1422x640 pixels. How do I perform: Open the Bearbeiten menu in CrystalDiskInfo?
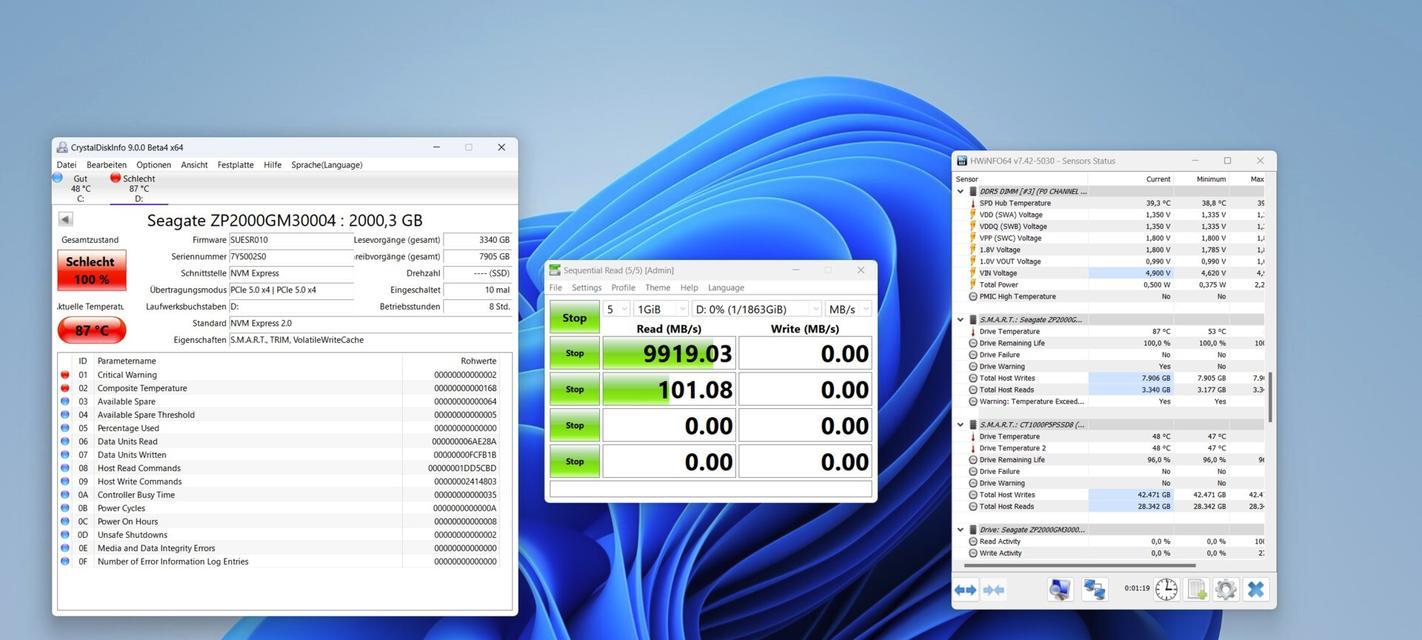coord(107,165)
